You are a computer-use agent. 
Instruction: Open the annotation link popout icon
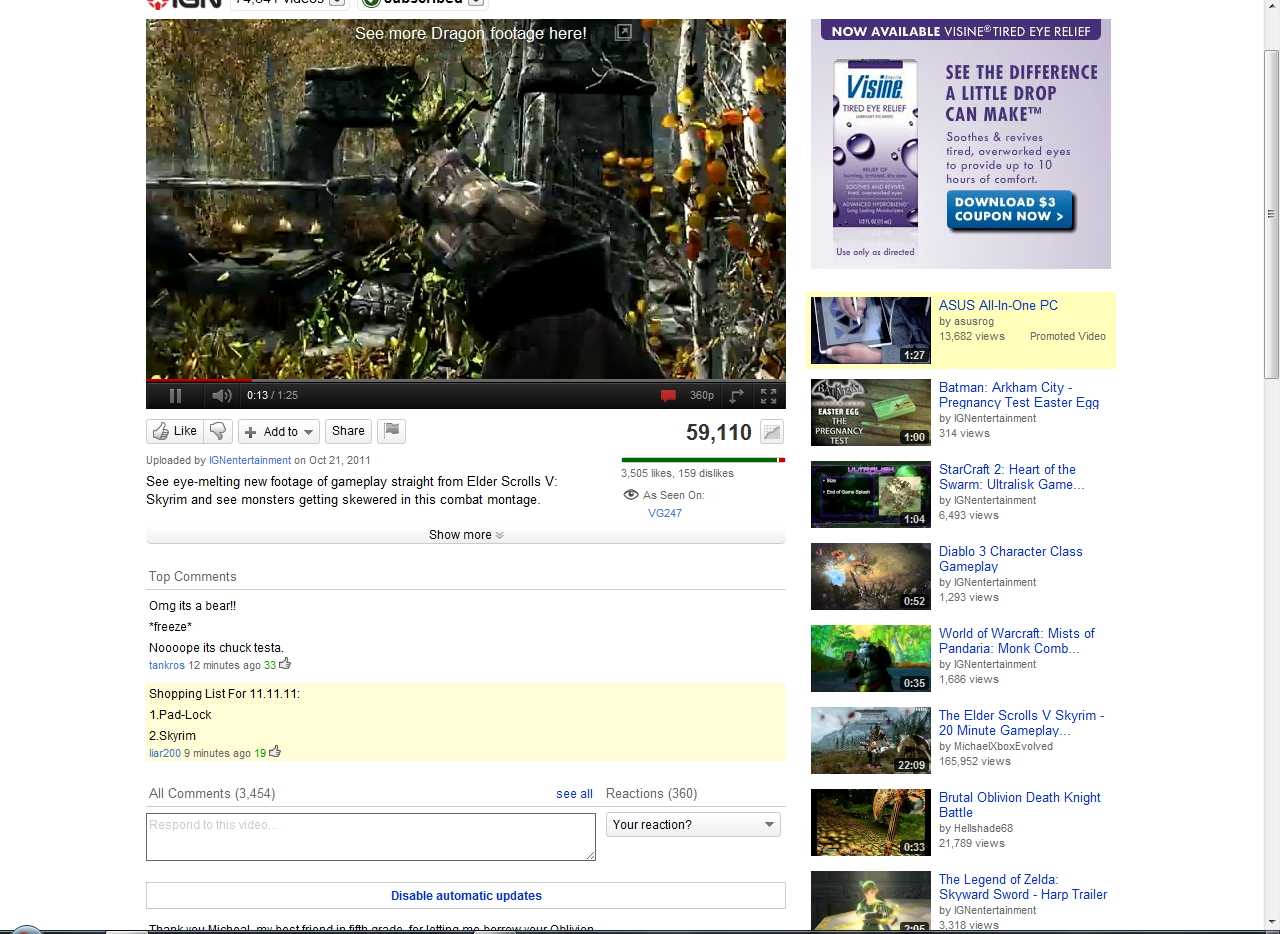click(x=623, y=33)
